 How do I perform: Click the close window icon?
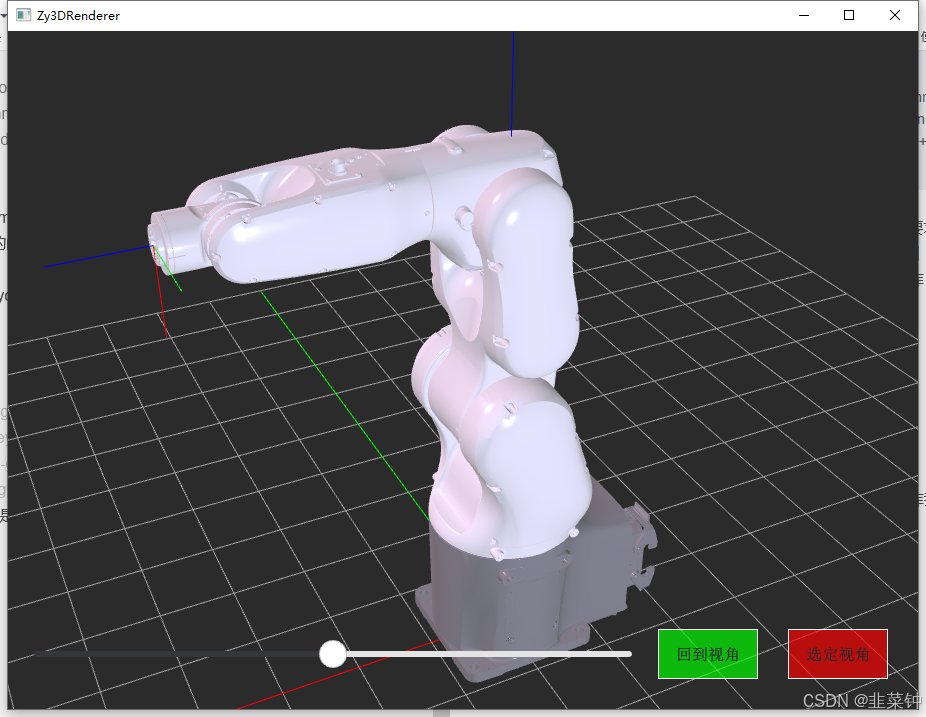pyautogui.click(x=894, y=15)
